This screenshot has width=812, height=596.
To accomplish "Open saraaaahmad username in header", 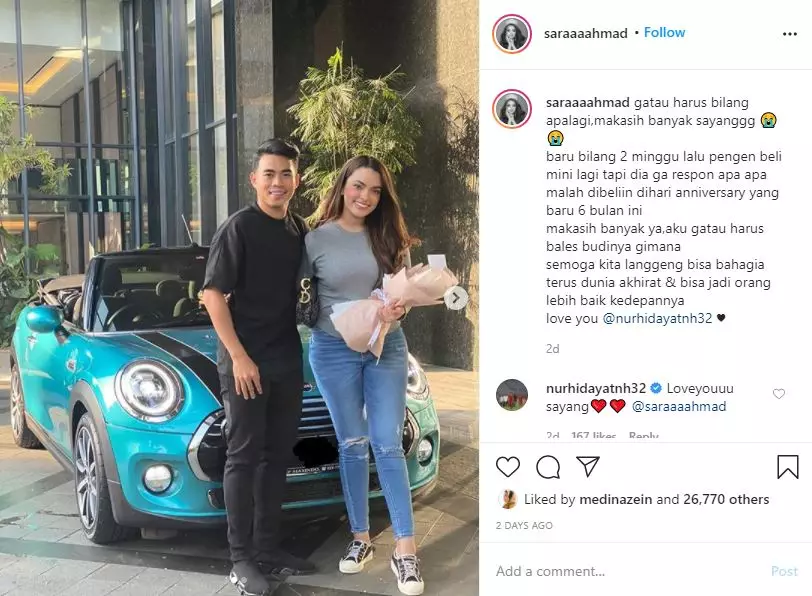I will click(586, 34).
